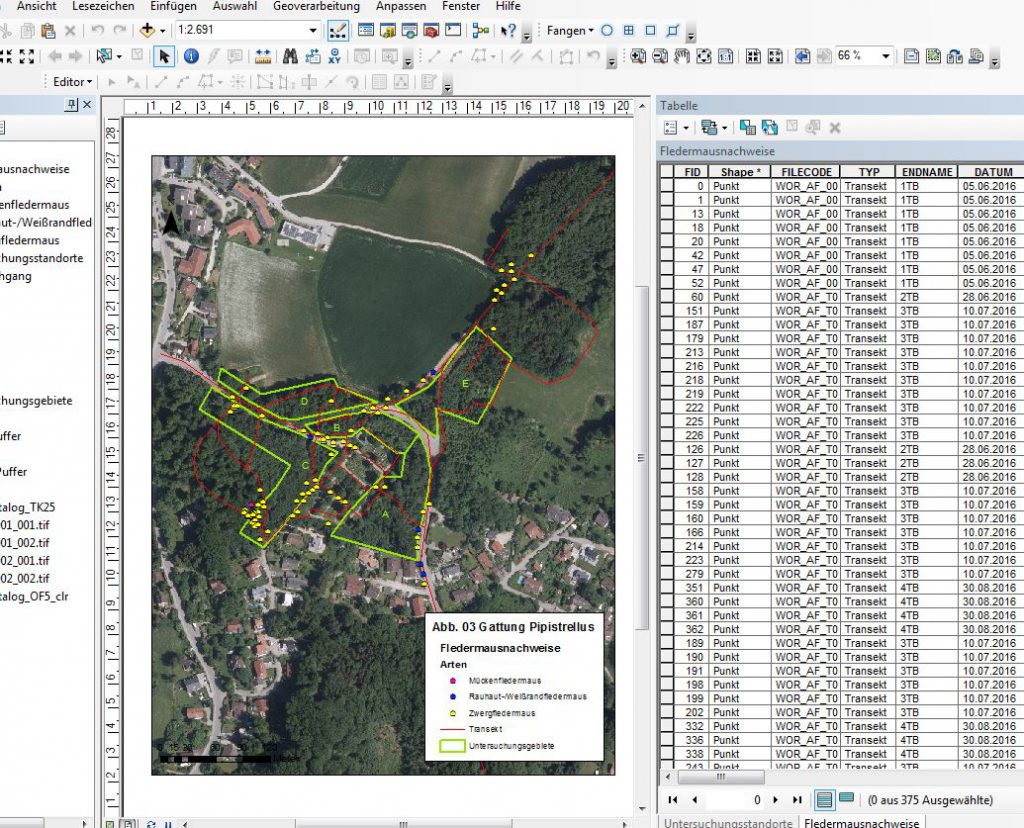The width and height of the screenshot is (1024, 828).
Task: Select the Measure tool
Action: click(x=263, y=57)
